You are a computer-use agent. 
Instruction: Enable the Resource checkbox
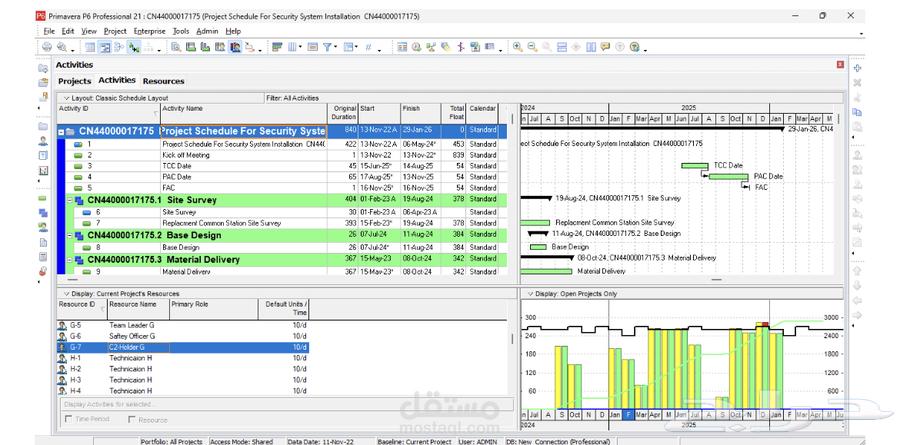[131, 420]
